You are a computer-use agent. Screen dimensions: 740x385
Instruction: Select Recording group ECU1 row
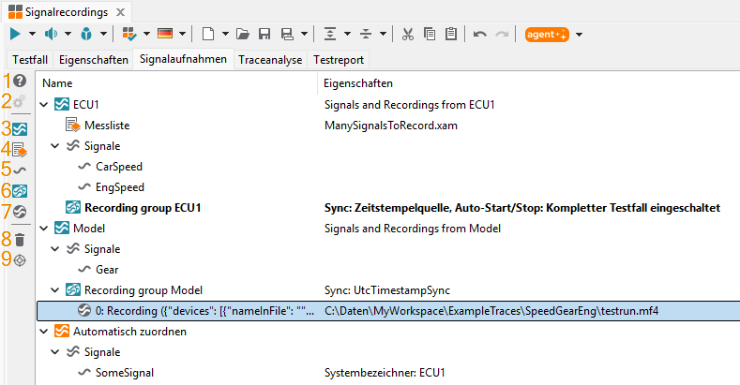(388, 208)
